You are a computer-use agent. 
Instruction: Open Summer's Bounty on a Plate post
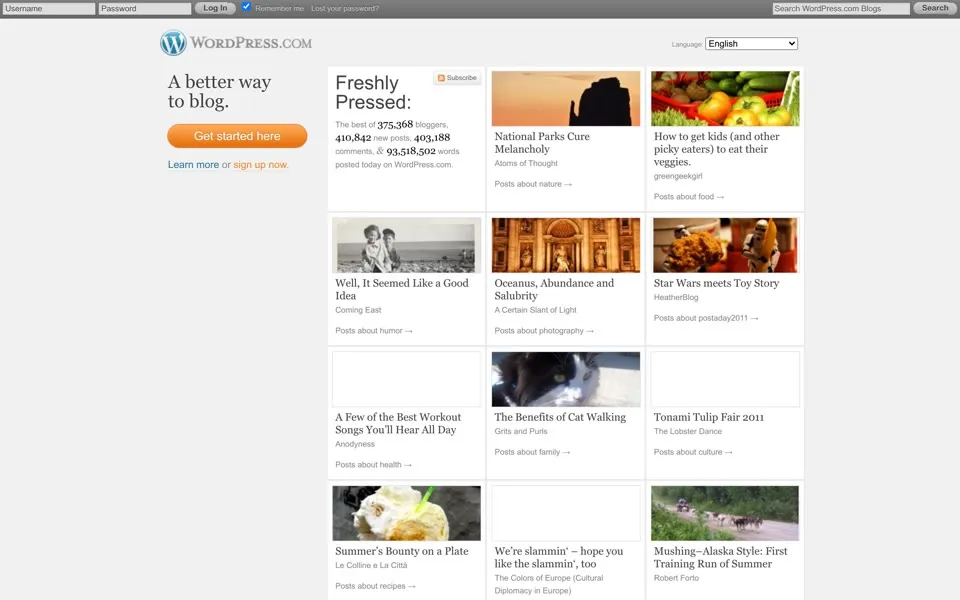pyautogui.click(x=402, y=551)
